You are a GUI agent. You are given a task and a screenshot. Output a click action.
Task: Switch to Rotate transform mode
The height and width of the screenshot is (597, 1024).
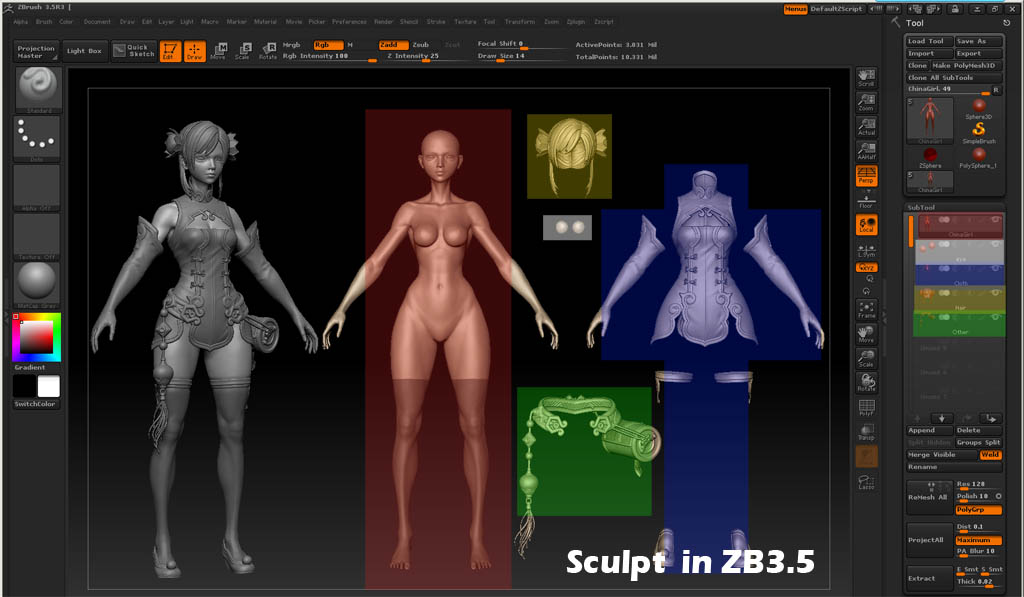[x=268, y=51]
